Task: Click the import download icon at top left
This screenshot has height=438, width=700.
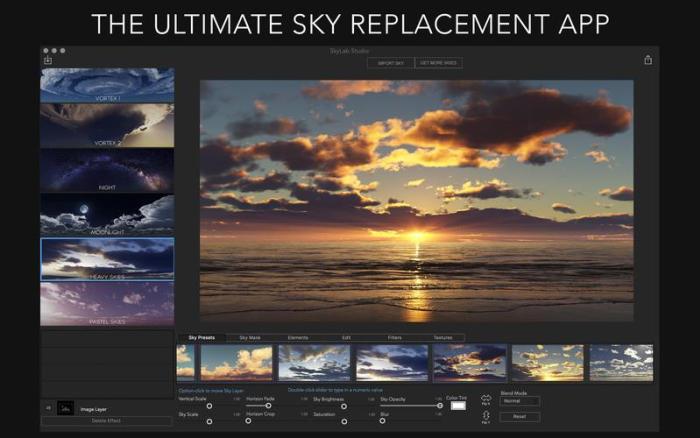Action: click(47, 60)
